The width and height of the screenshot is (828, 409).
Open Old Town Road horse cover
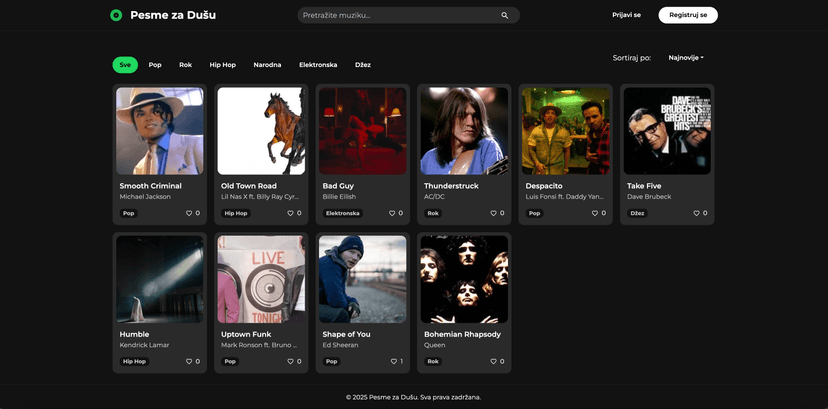click(x=261, y=131)
